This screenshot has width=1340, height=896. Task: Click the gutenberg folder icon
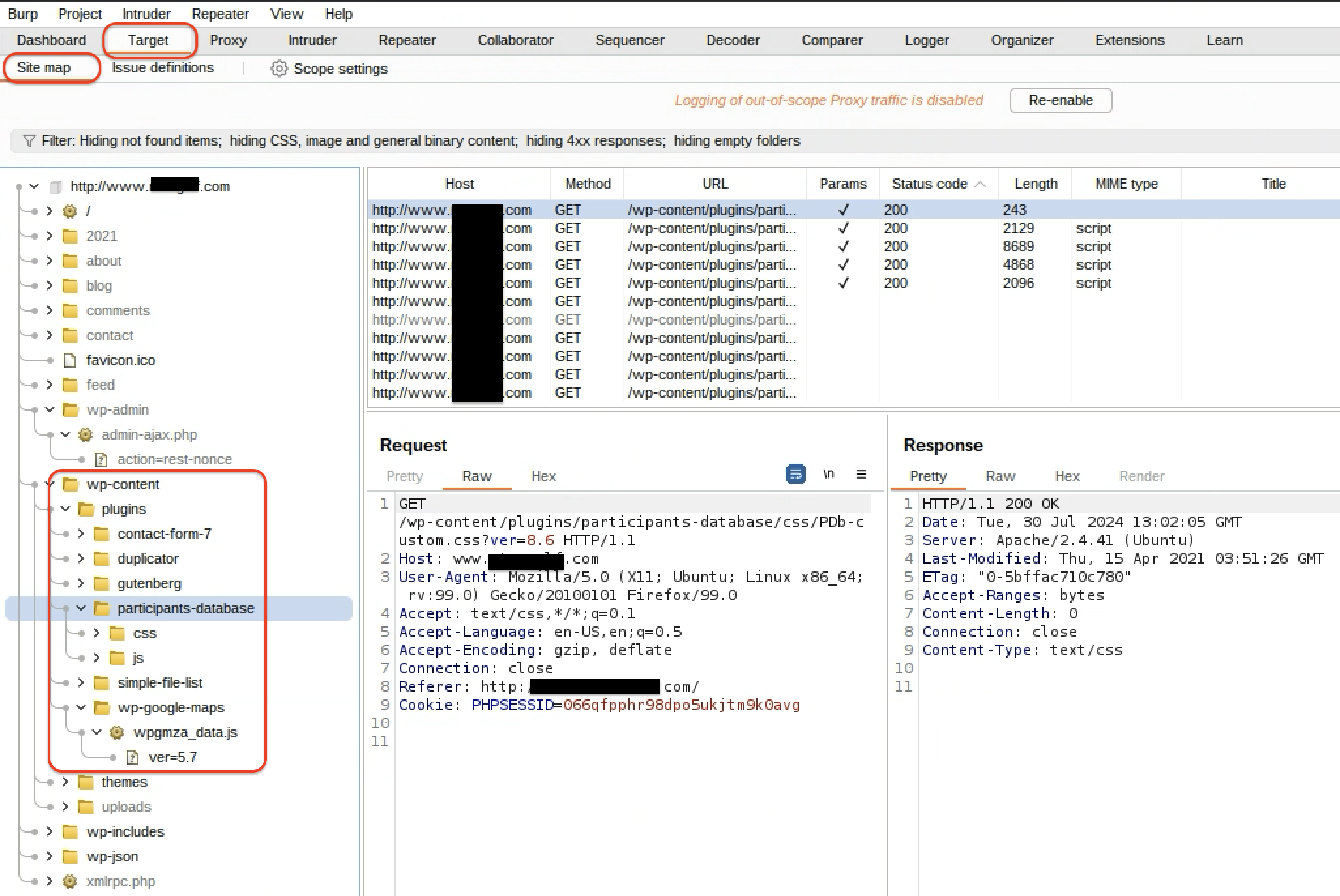point(101,583)
